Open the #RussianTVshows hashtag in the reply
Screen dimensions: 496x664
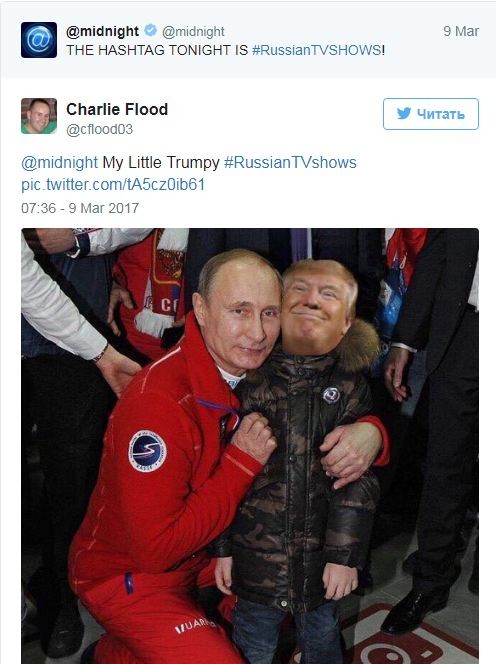tap(290, 163)
